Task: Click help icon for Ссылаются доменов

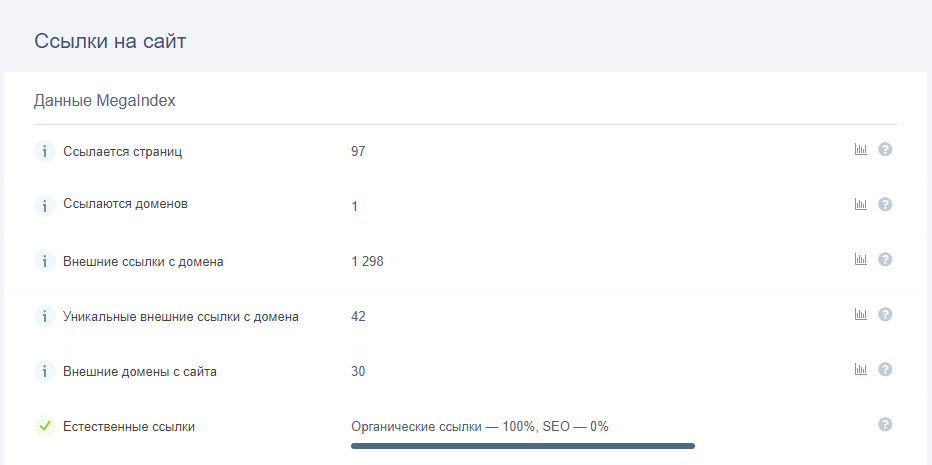Action: click(x=885, y=205)
